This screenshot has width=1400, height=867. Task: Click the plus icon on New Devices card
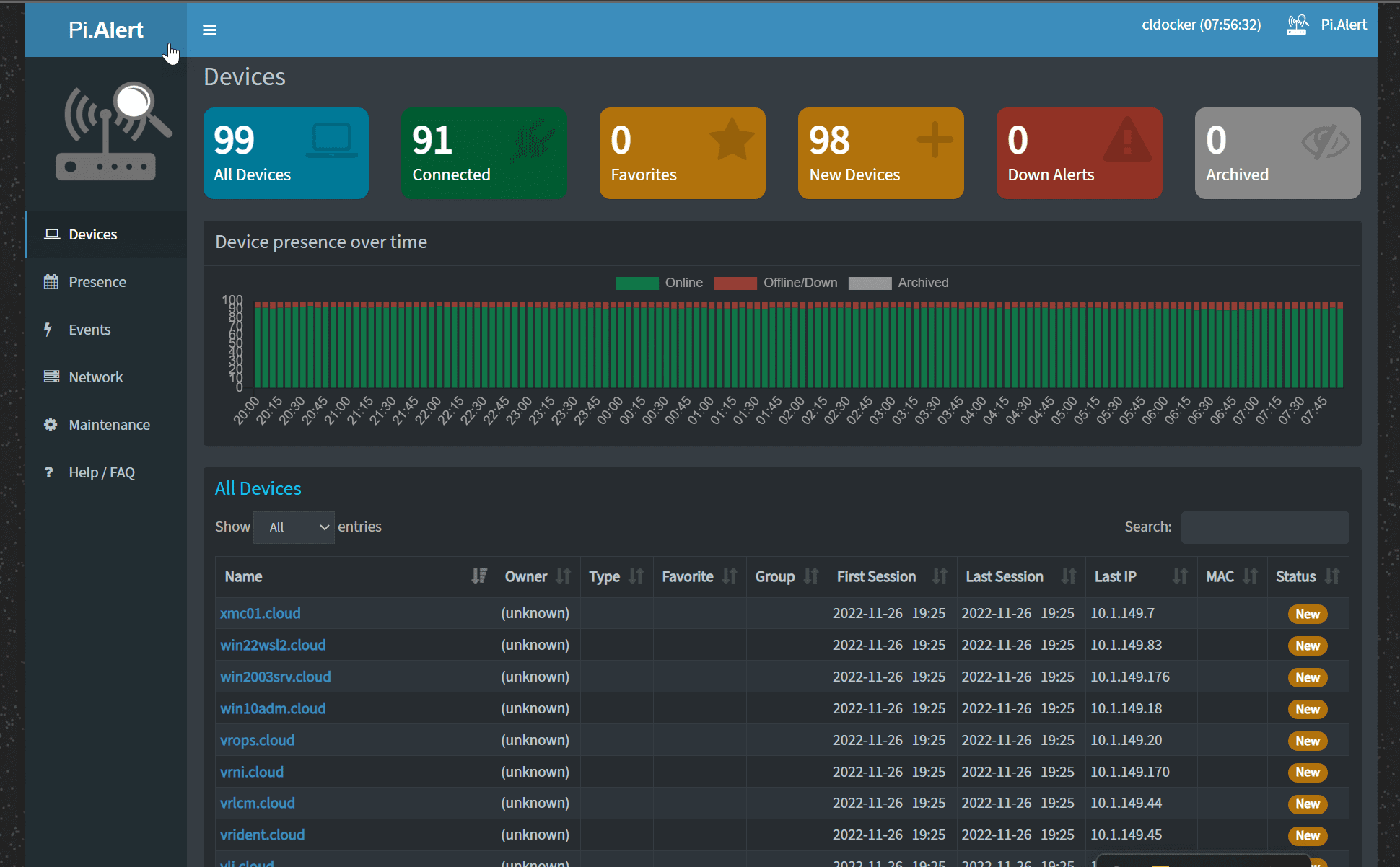coord(934,140)
